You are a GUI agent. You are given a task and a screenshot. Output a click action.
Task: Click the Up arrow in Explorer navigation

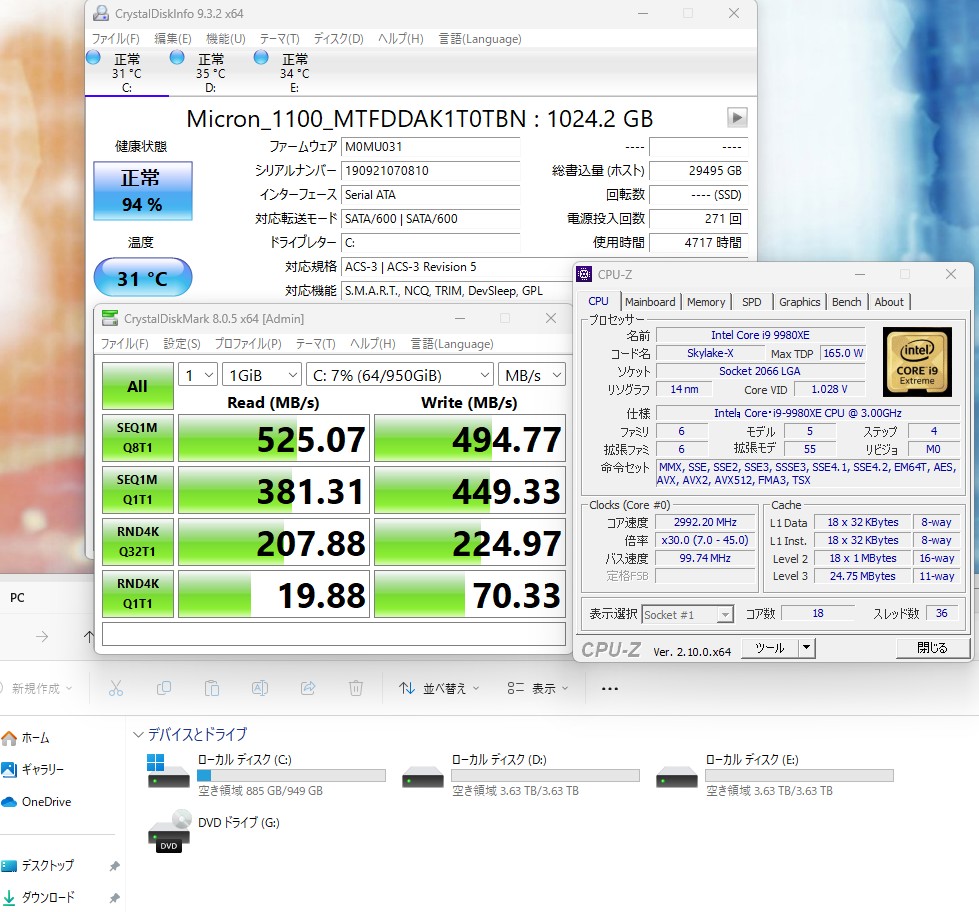tap(89, 637)
